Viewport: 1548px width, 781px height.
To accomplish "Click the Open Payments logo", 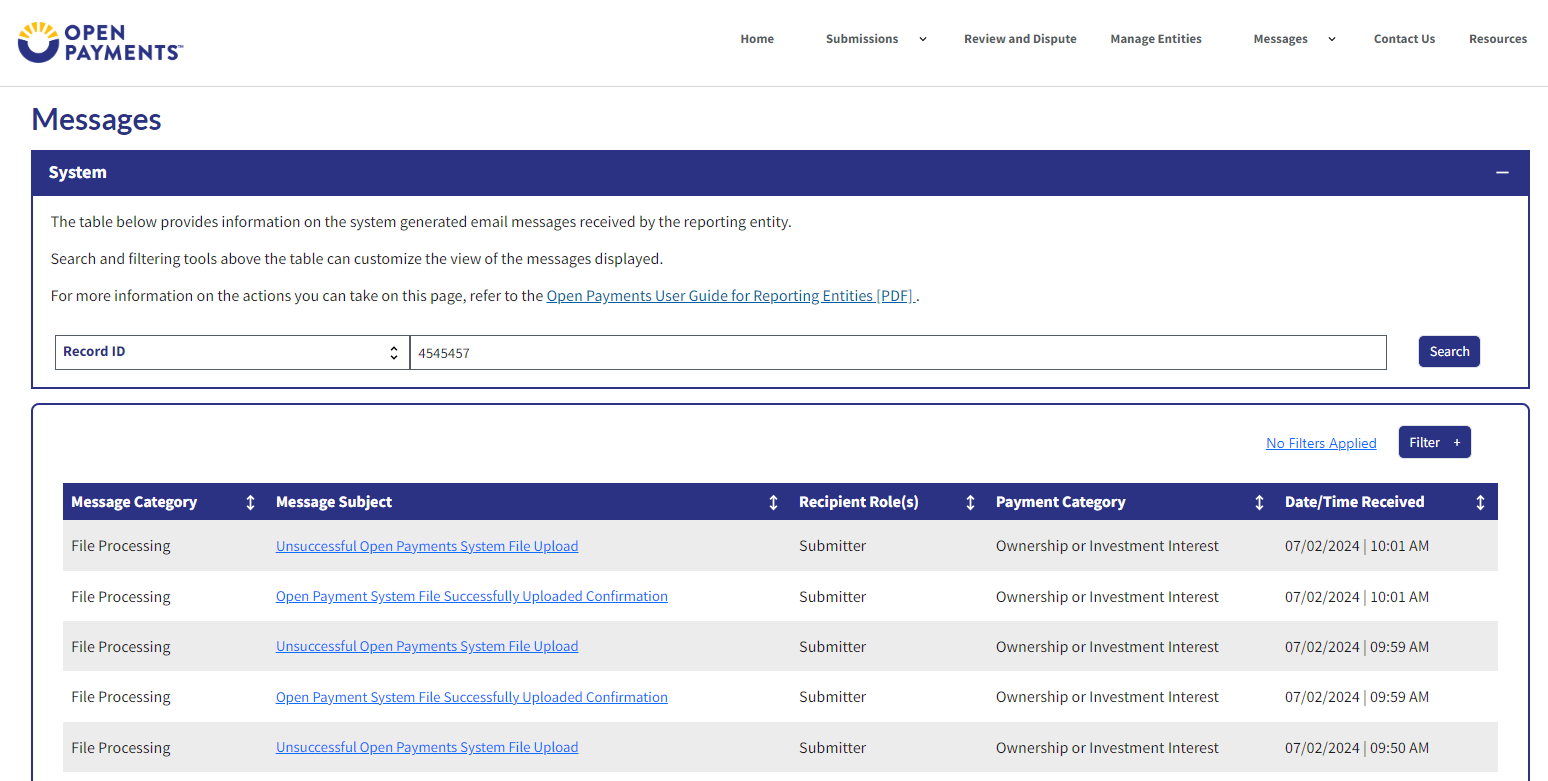I will tap(100, 41).
